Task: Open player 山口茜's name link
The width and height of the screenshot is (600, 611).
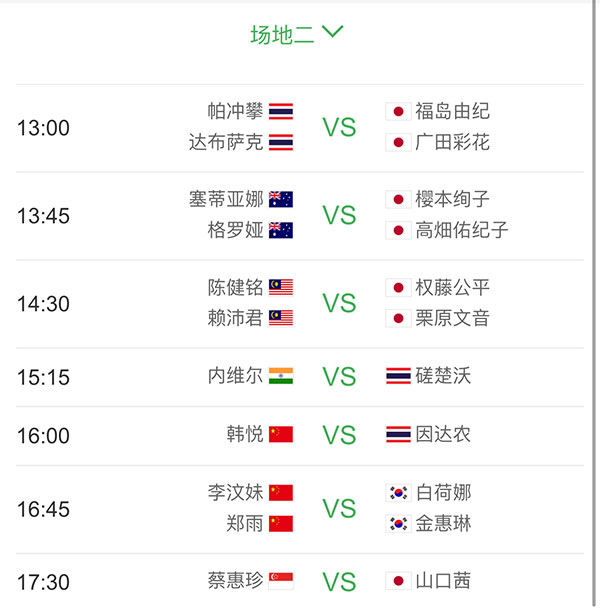Action: pyautogui.click(x=443, y=580)
